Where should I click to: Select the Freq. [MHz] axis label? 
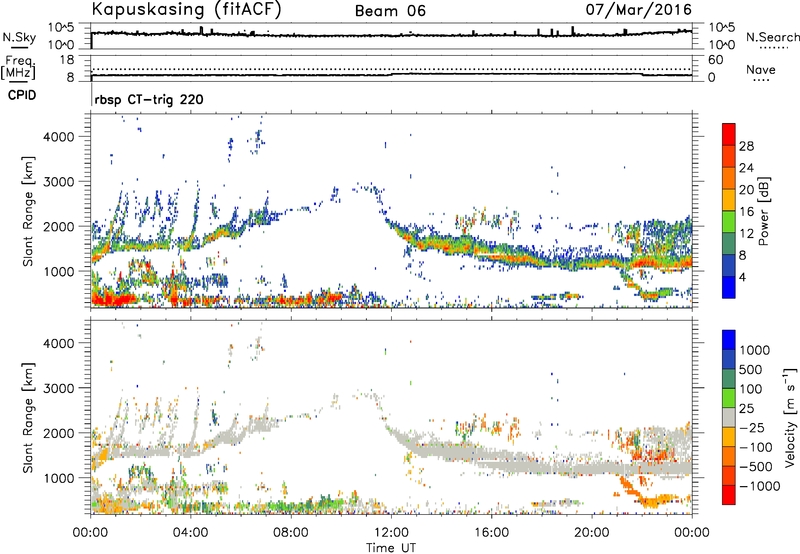point(19,67)
